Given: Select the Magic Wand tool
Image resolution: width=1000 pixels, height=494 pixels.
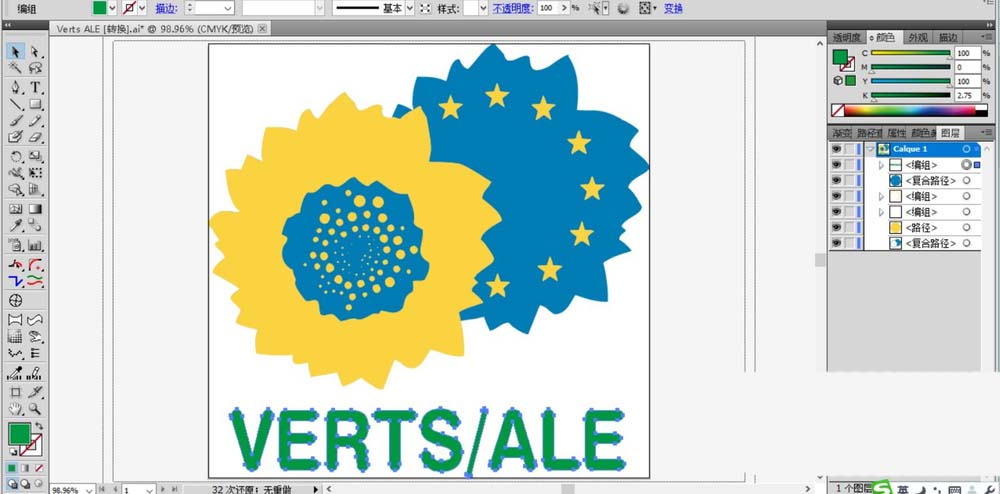Looking at the screenshot, I should [x=16, y=68].
